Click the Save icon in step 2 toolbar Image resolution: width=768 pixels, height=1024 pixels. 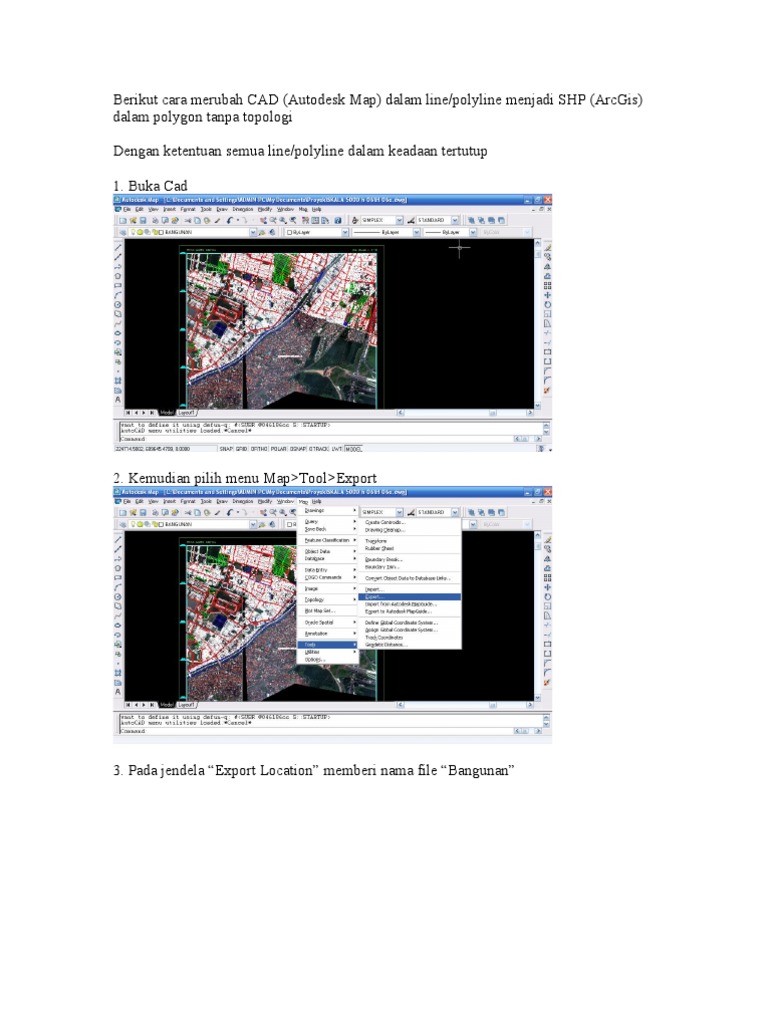click(142, 513)
